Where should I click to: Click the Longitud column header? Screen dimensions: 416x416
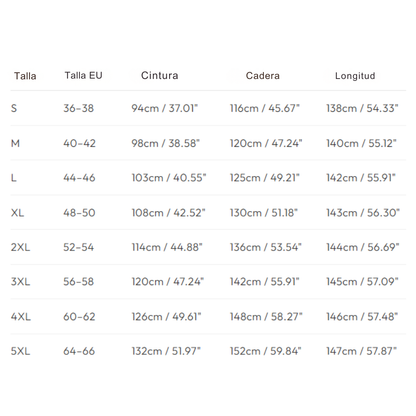click(355, 76)
